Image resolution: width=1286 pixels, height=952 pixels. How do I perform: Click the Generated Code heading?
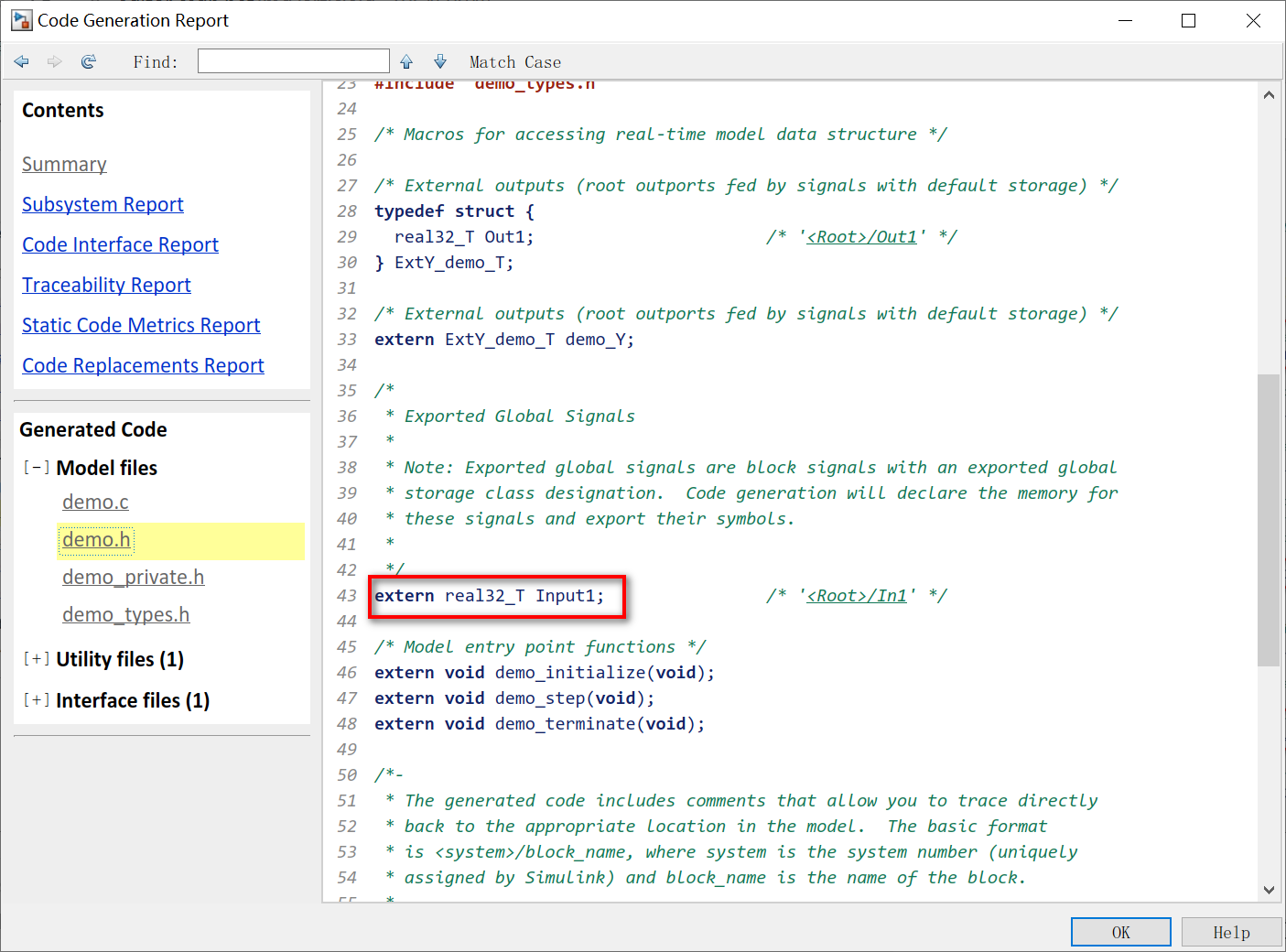(93, 429)
